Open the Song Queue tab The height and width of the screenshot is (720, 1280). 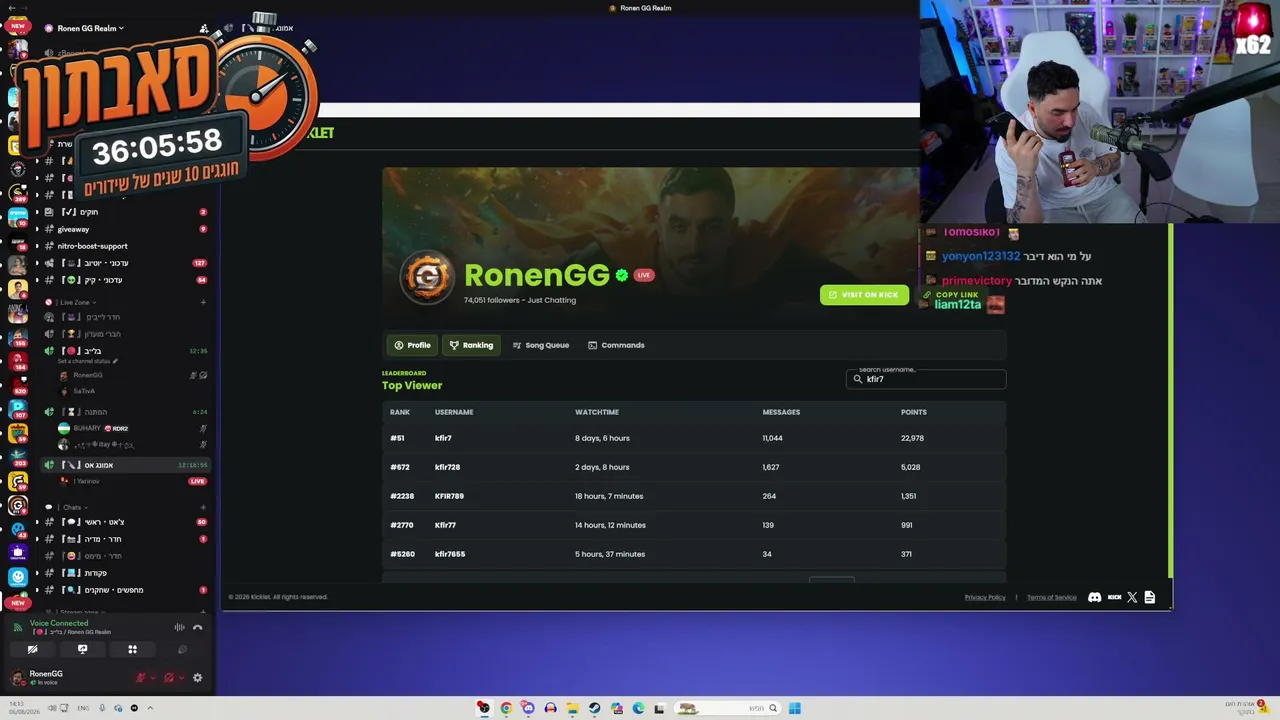(x=540, y=345)
